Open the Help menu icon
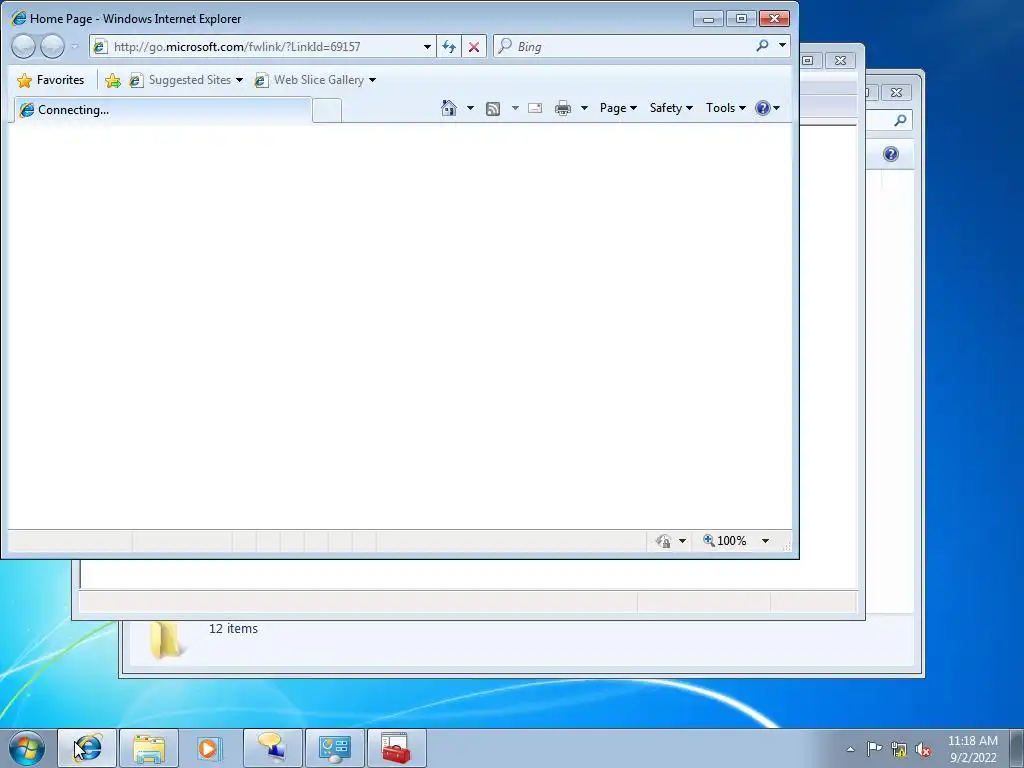 [x=767, y=108]
